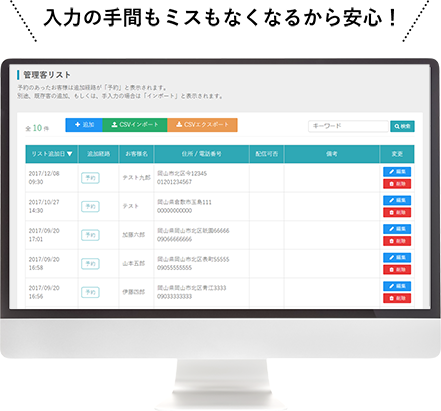Click 削除 on the 2017/10/27 row
This screenshot has width=441, height=411.
(397, 212)
